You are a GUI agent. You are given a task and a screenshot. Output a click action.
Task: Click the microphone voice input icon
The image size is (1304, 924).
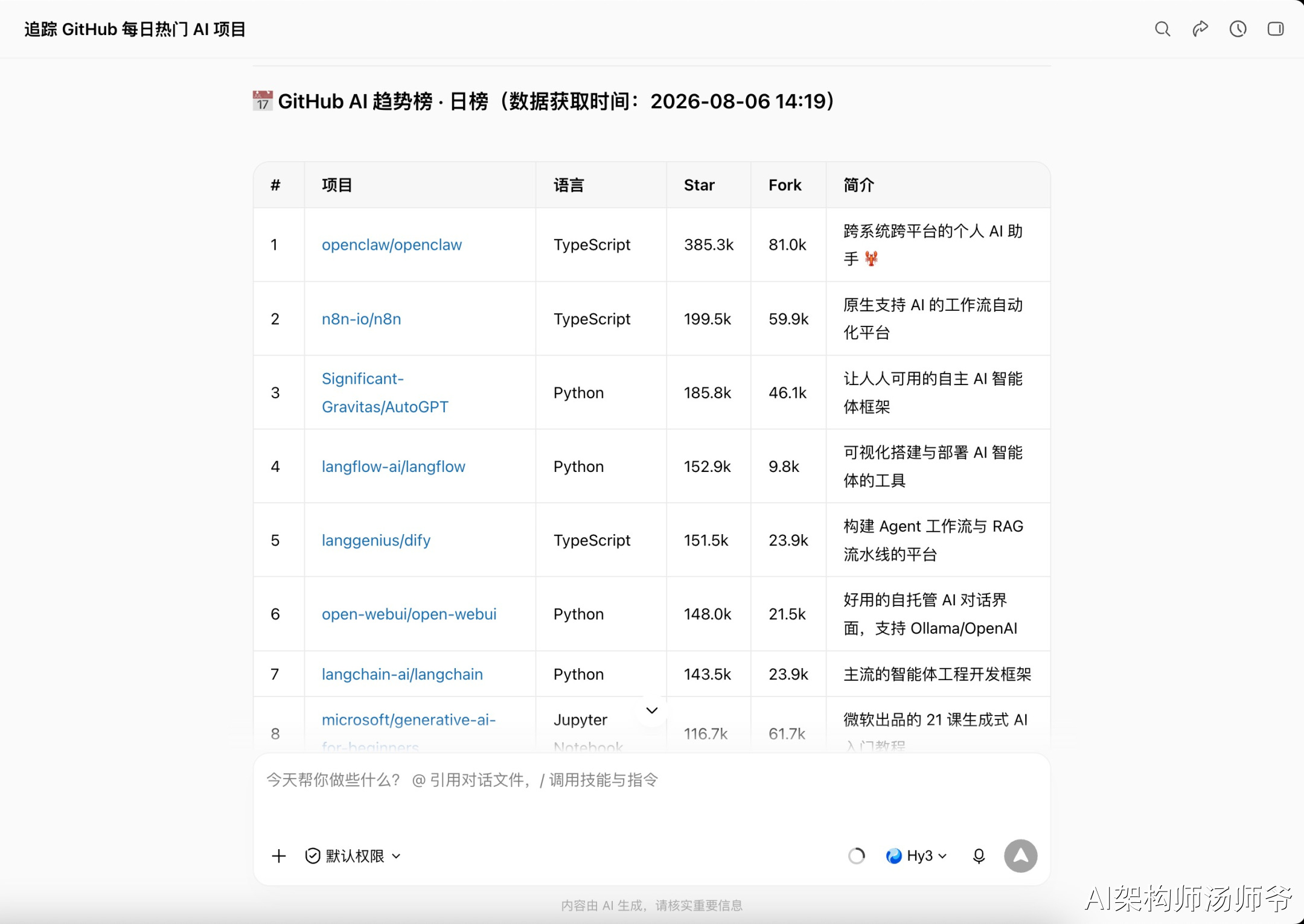click(979, 856)
